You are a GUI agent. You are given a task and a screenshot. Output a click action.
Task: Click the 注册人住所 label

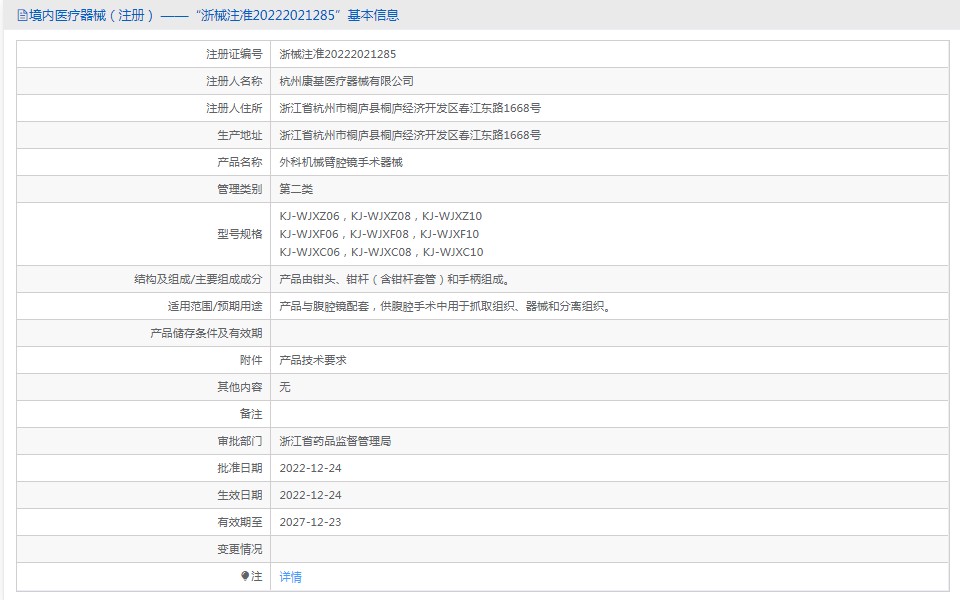[234, 108]
